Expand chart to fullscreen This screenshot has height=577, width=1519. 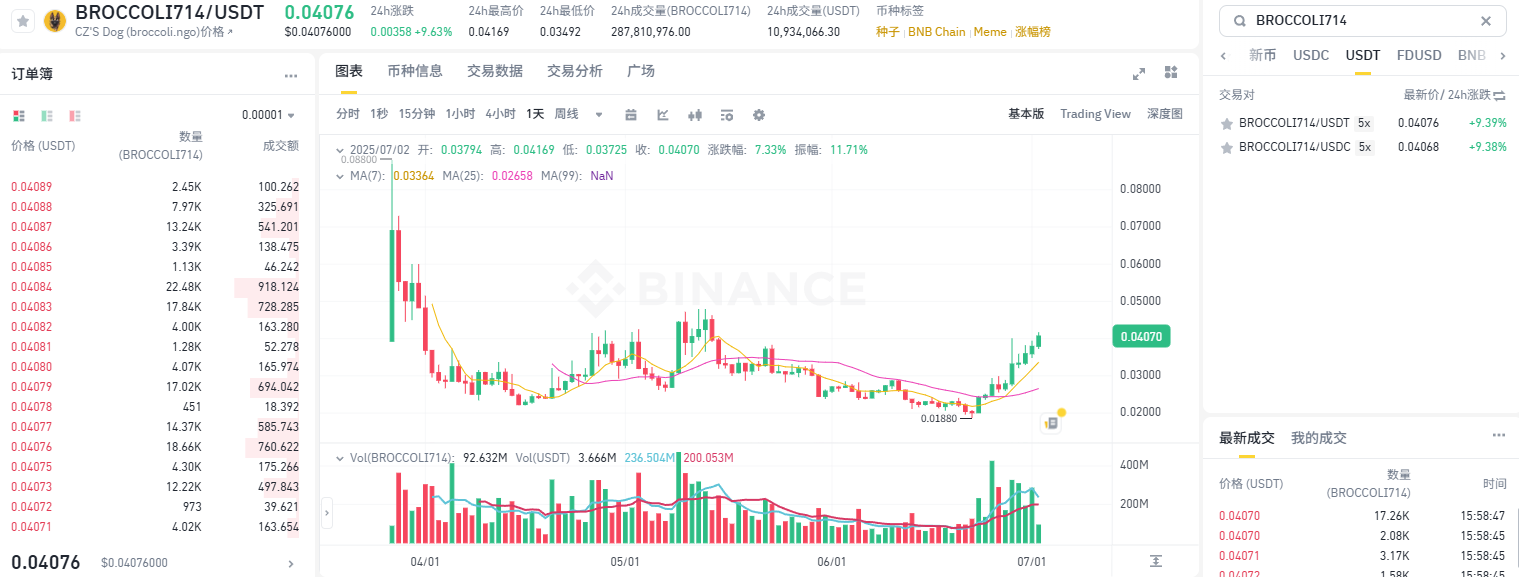[1138, 73]
